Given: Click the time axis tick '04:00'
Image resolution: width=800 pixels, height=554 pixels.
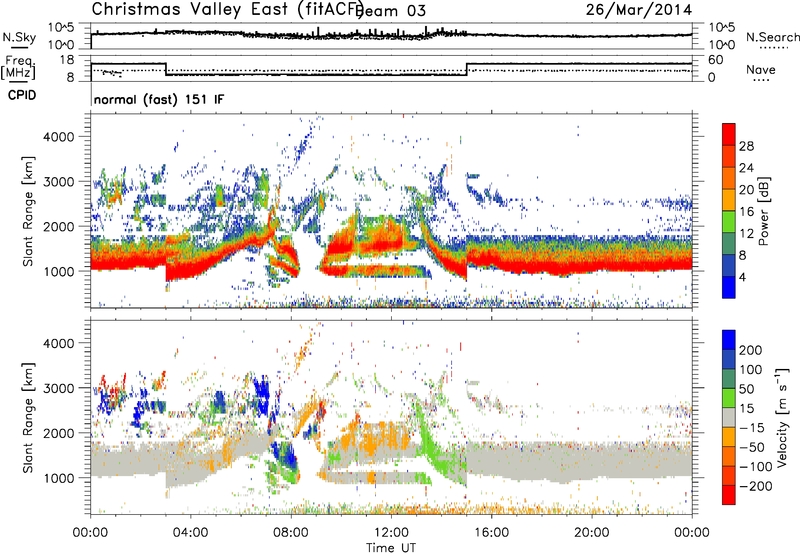Looking at the screenshot, I should click(190, 533).
